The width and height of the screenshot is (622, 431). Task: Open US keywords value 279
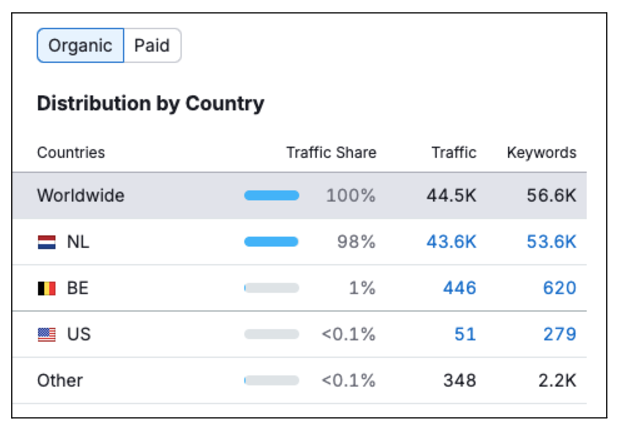point(559,334)
